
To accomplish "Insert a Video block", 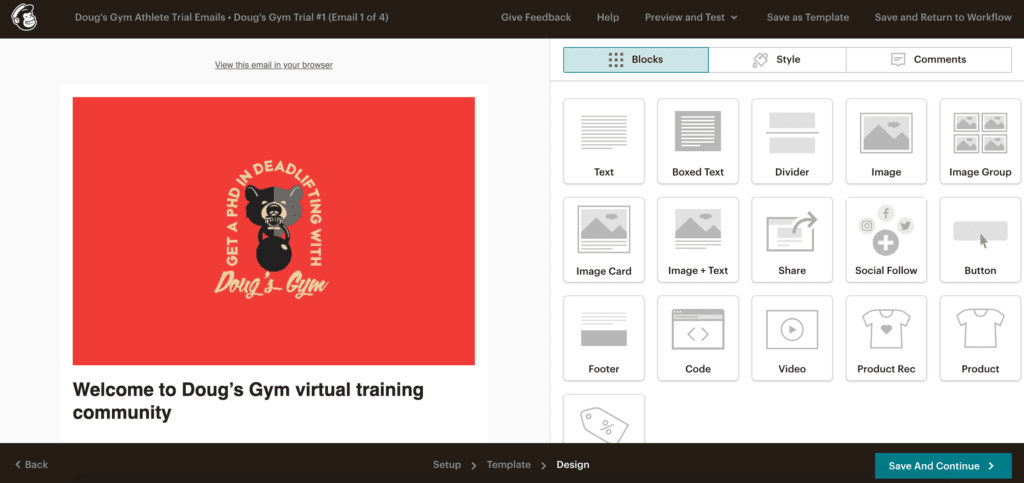I will click(x=792, y=338).
